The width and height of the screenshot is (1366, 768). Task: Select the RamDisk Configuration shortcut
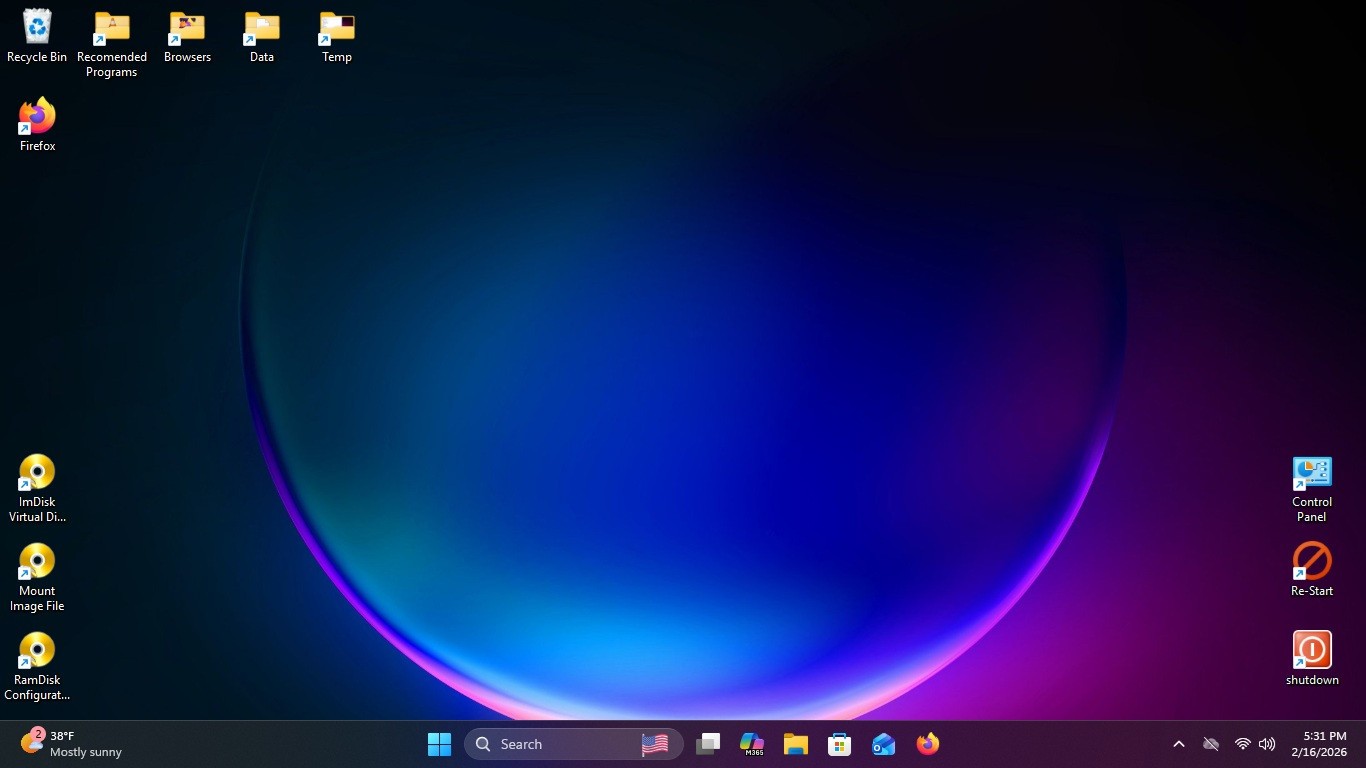coord(37,667)
